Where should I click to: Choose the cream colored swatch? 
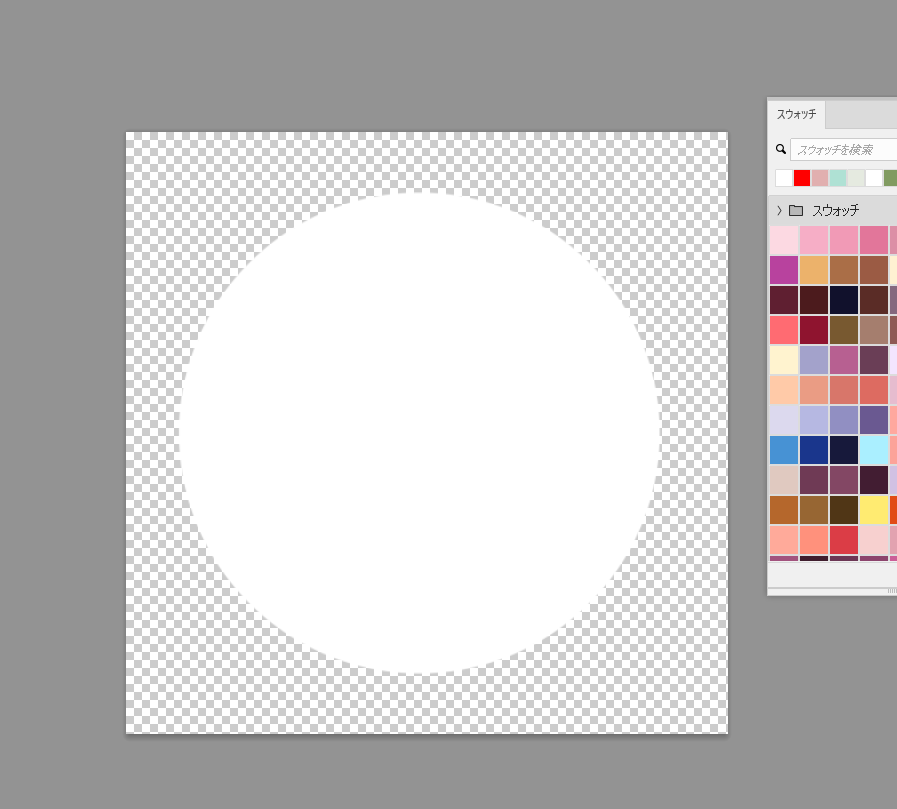[x=784, y=360]
